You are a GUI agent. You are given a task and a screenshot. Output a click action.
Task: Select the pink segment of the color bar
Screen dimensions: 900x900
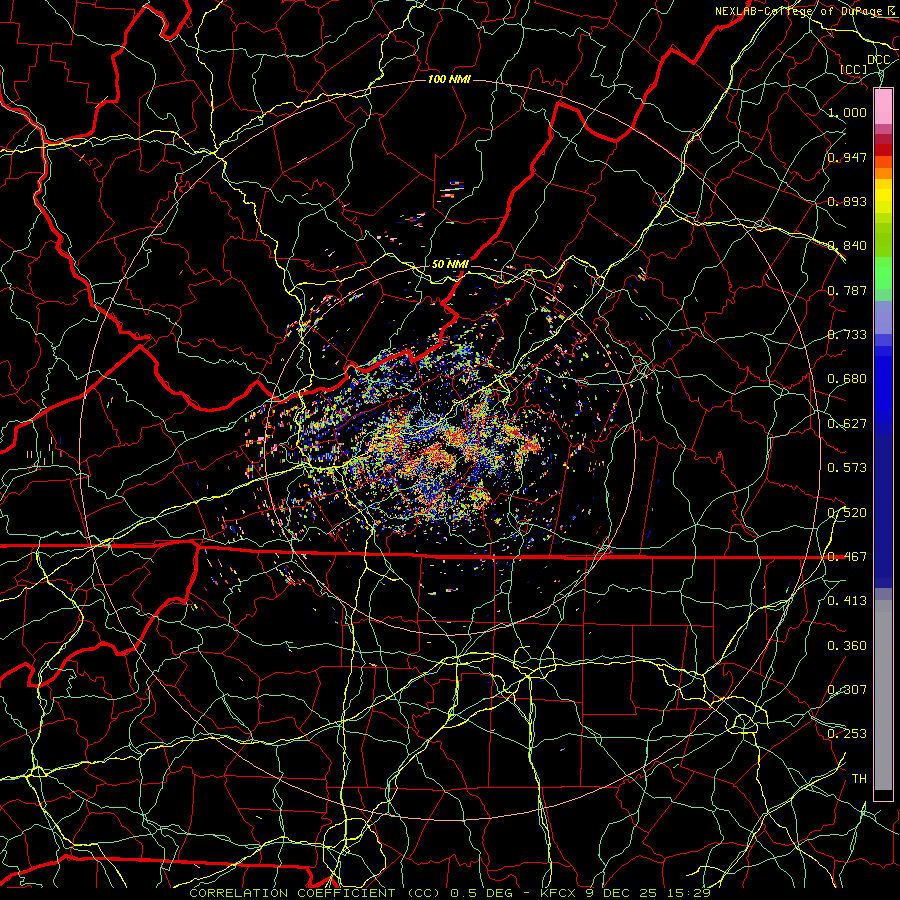click(883, 107)
